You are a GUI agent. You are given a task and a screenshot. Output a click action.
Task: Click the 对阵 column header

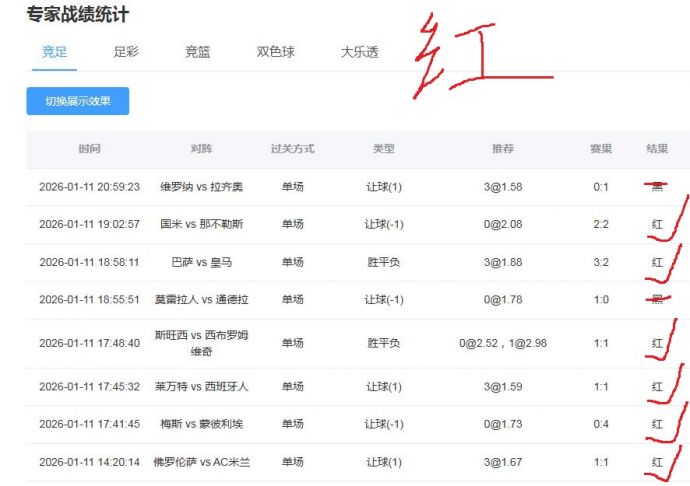pos(200,149)
